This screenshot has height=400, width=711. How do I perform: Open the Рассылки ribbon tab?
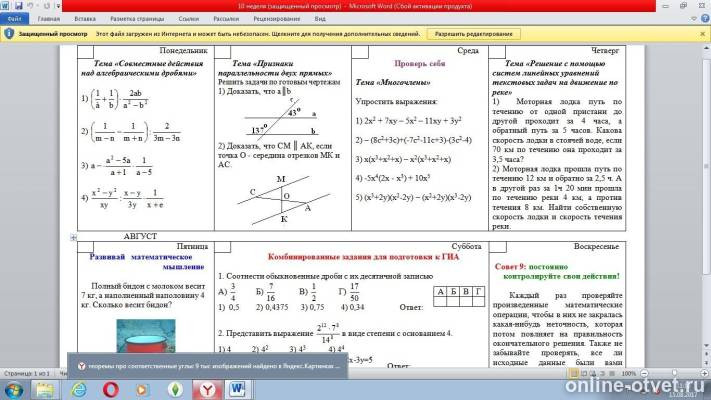coord(226,19)
